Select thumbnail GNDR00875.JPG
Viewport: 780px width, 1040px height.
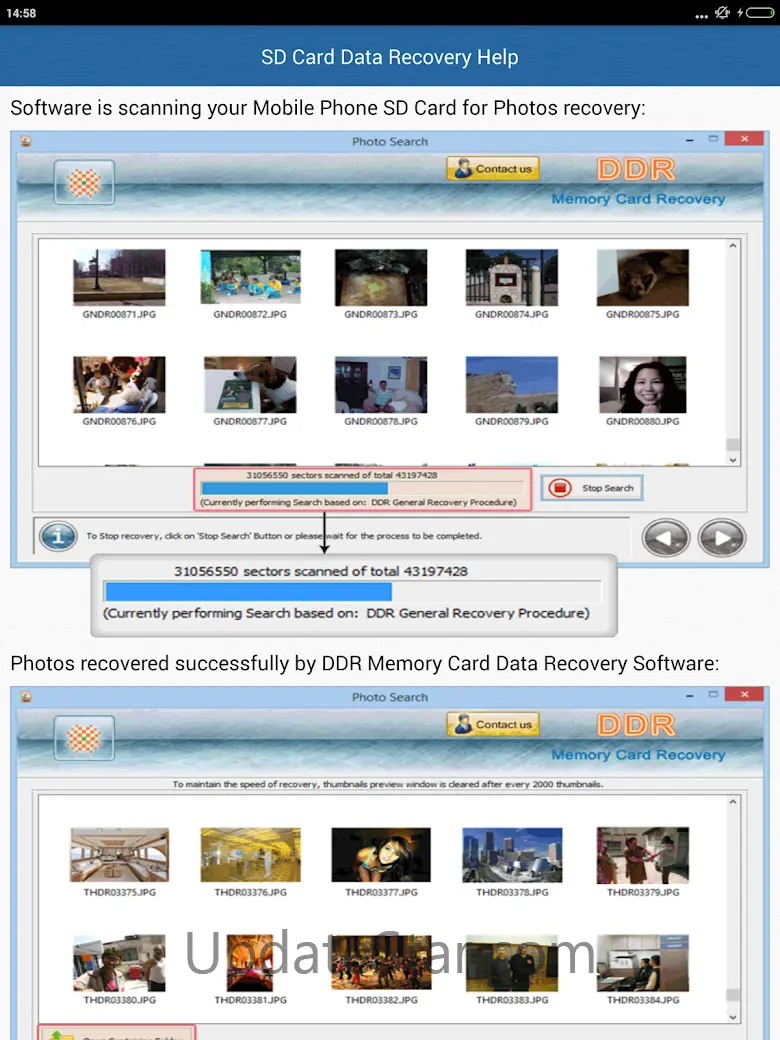tap(643, 277)
